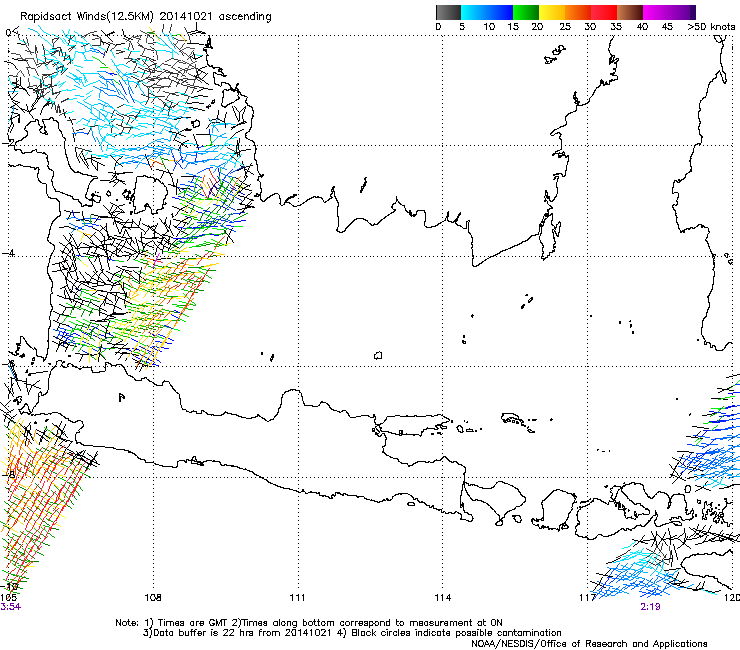Viewport: 740px width, 650px height.
Task: Select the green 15–20 knots legend swatch
Action: pos(526,12)
